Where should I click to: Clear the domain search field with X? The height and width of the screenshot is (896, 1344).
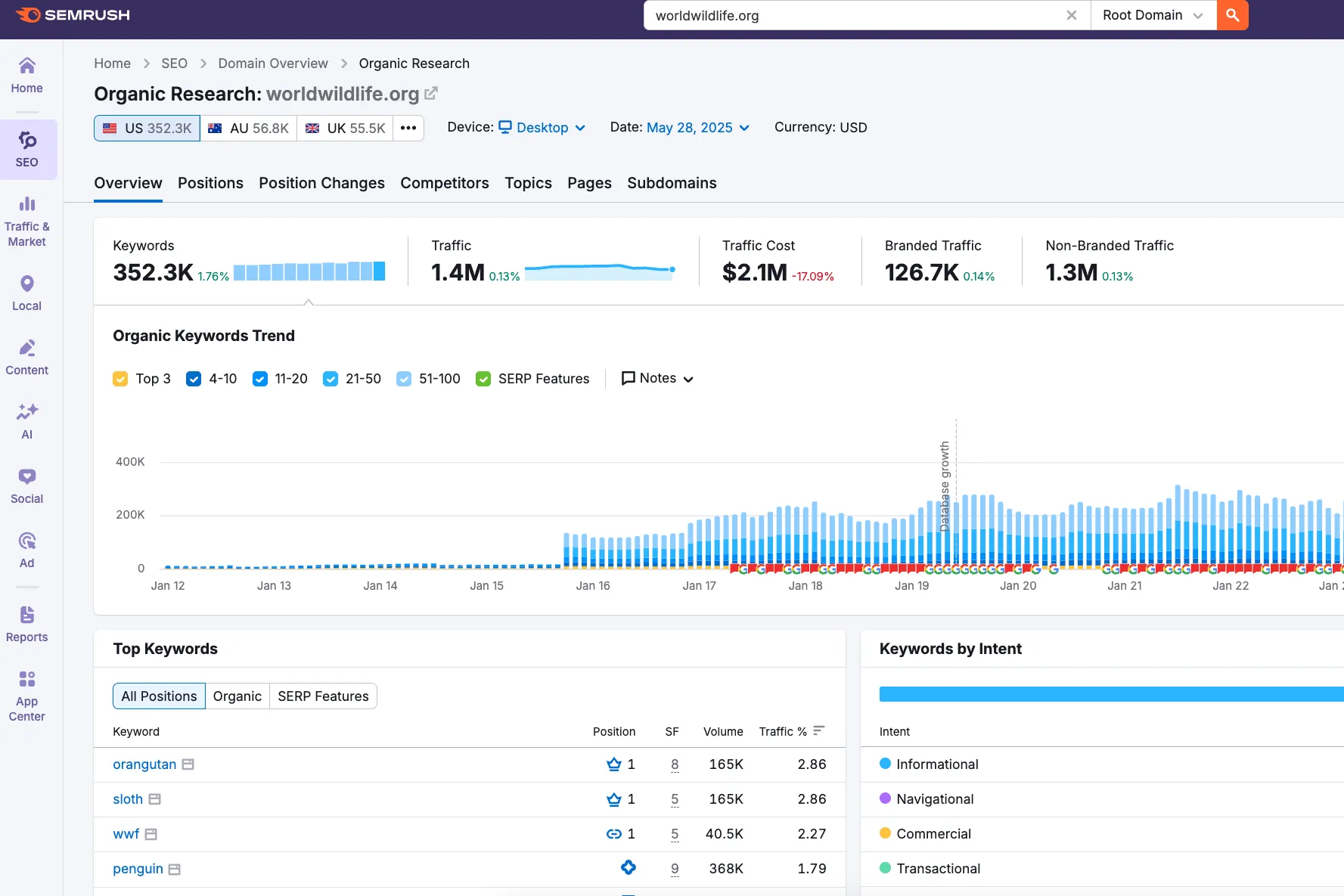[1071, 15]
